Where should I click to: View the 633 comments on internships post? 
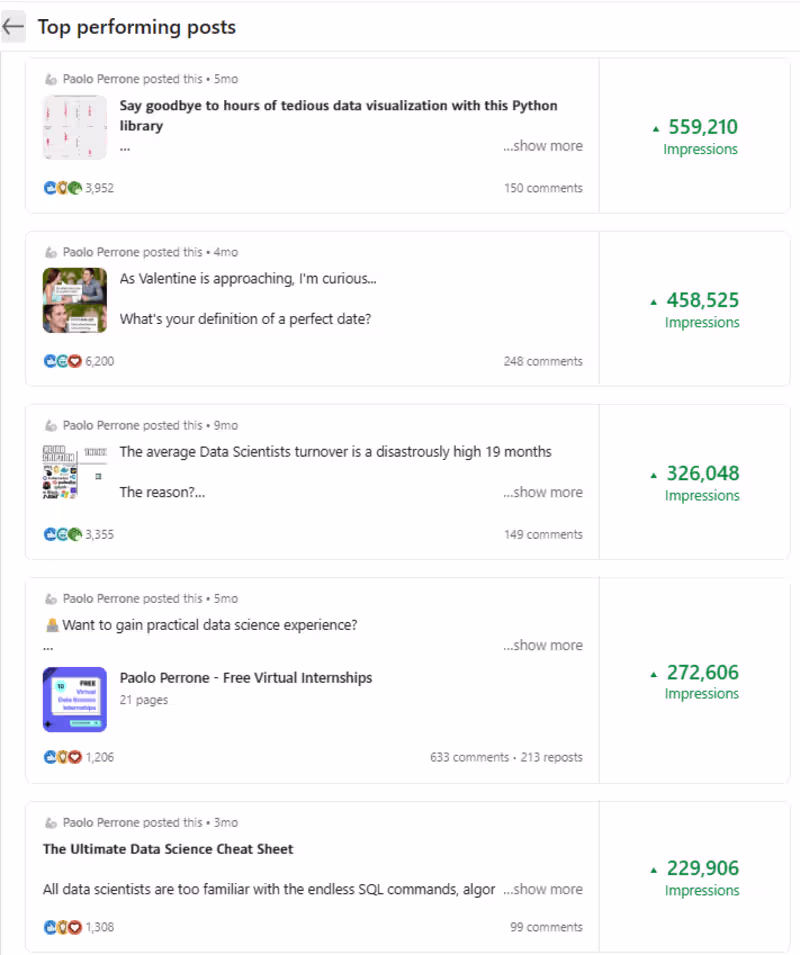click(x=469, y=757)
